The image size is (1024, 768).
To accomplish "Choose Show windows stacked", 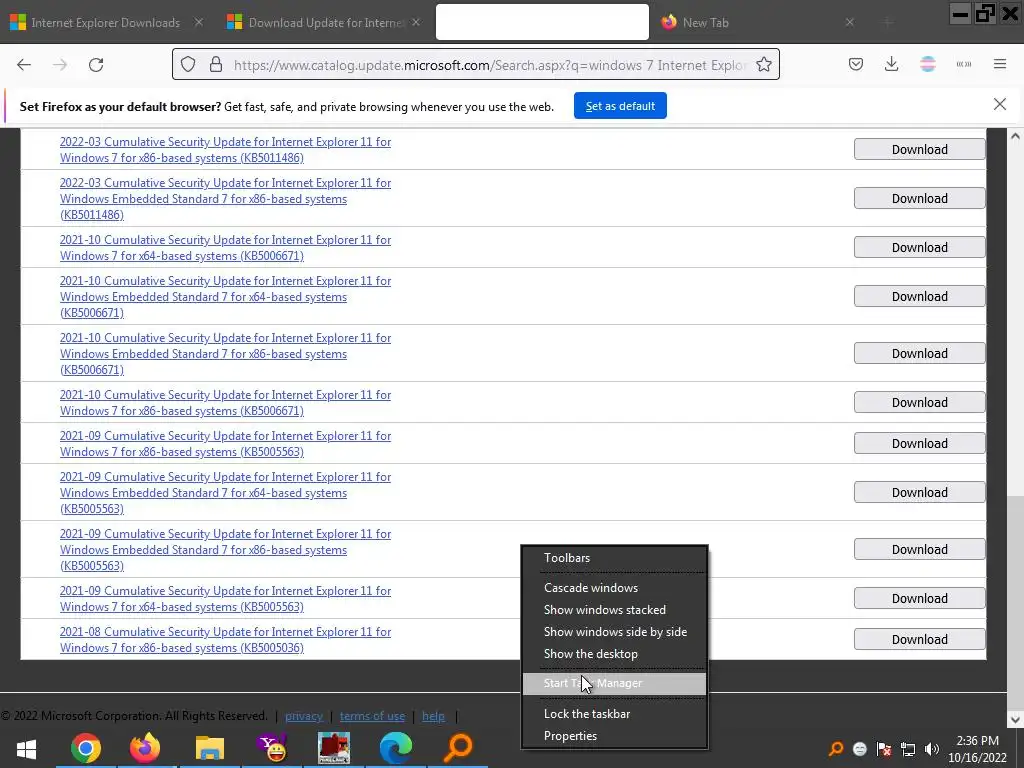I will (x=614, y=610).
